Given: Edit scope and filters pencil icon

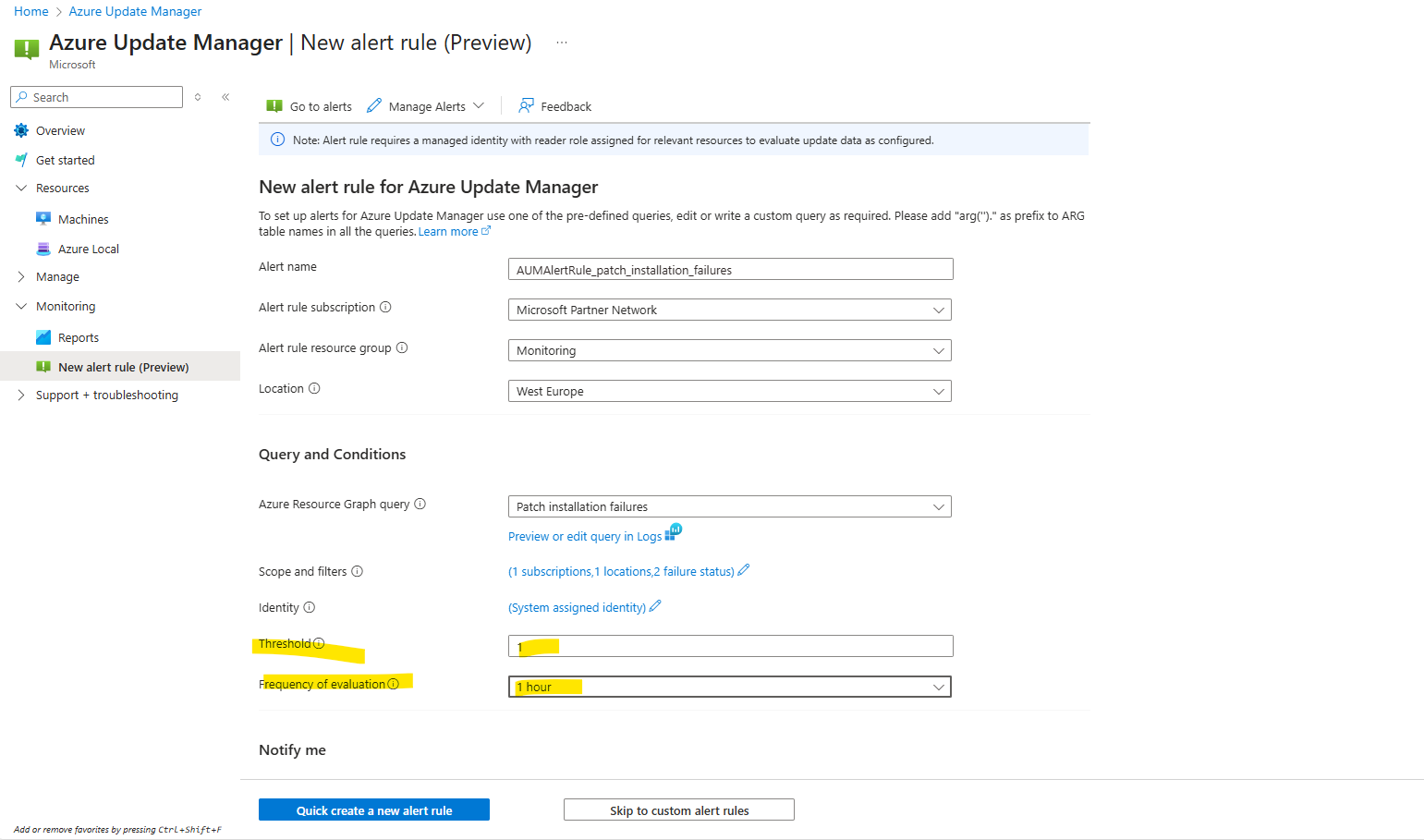Looking at the screenshot, I should 744,570.
